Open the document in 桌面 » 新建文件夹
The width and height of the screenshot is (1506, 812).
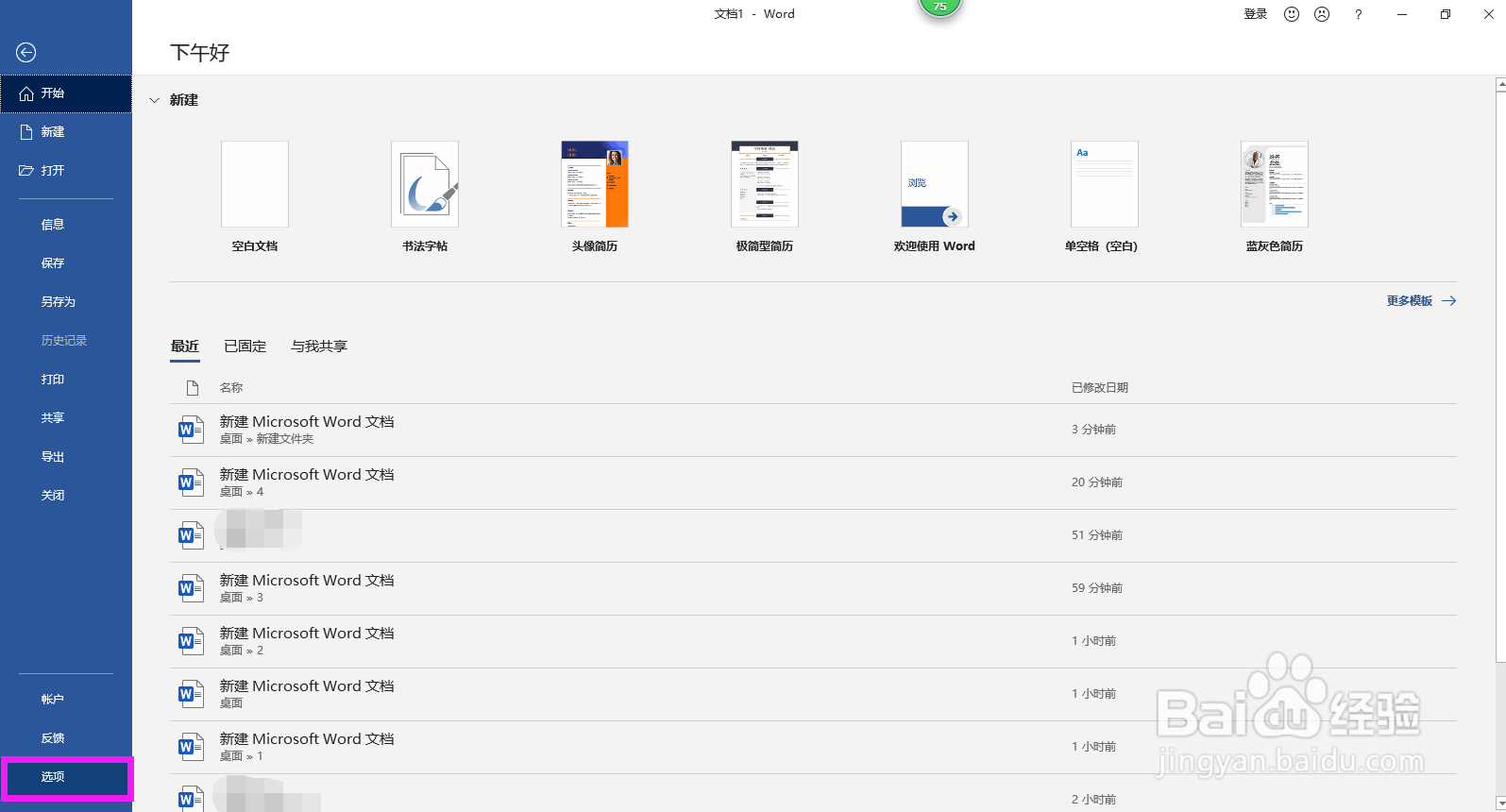point(813,431)
